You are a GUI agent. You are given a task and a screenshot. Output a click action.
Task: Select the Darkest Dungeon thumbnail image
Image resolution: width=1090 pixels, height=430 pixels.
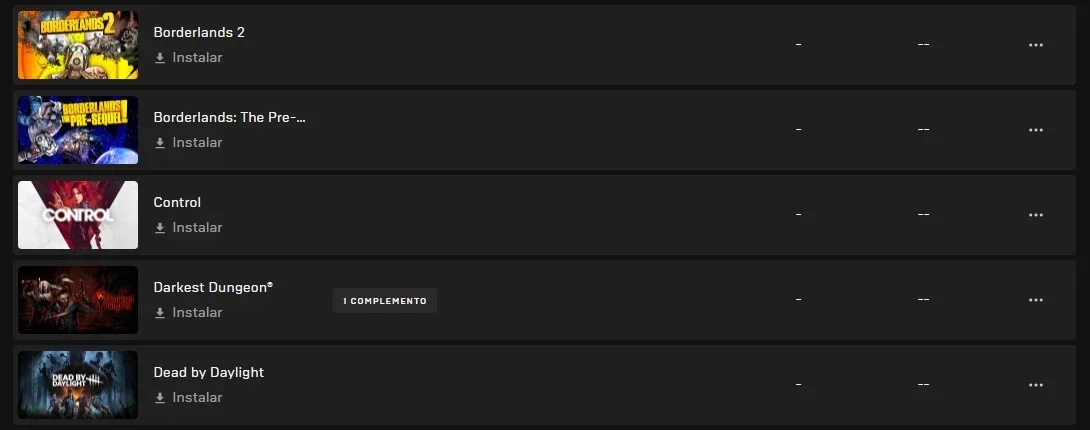coord(78,300)
